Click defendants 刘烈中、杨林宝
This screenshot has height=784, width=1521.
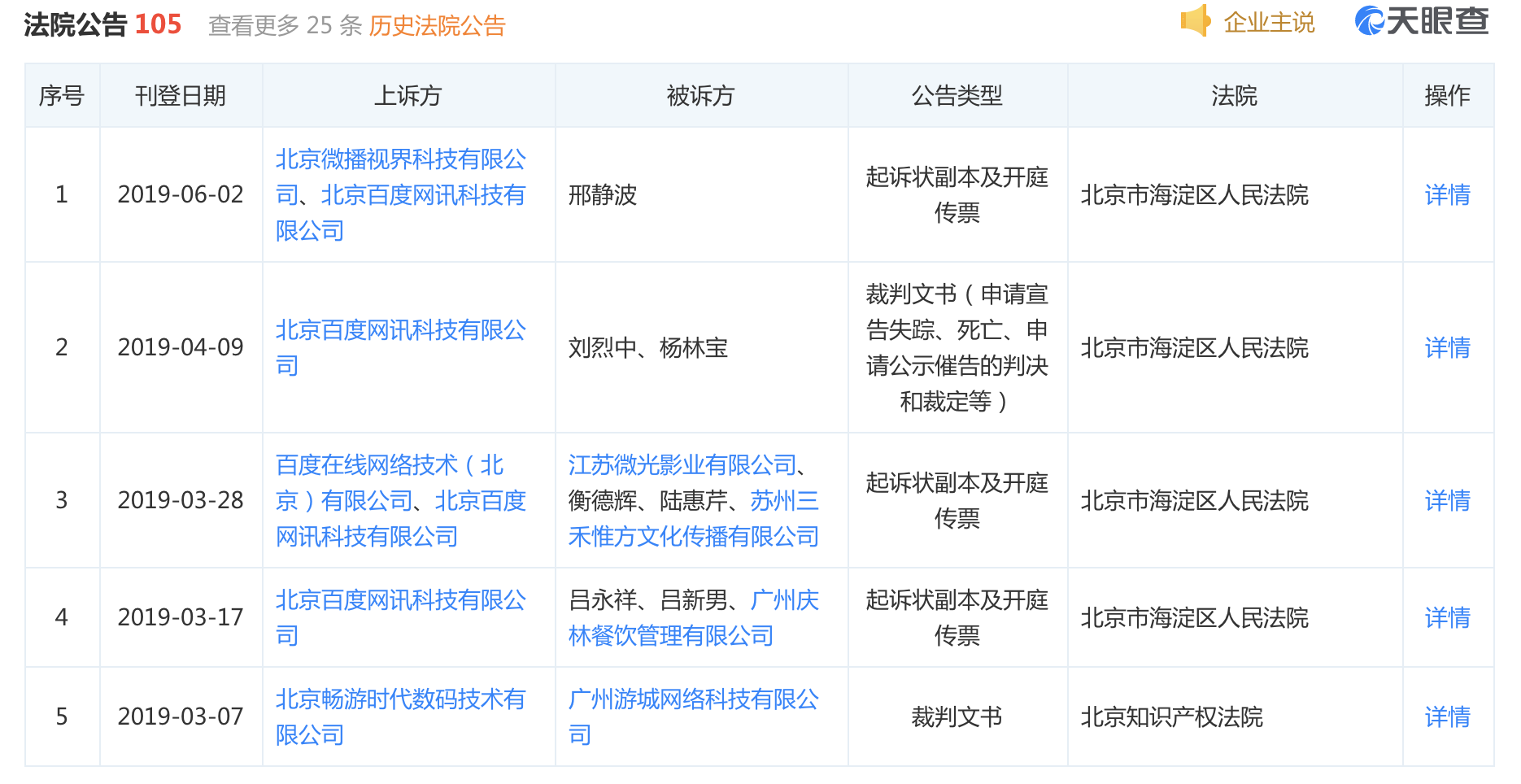648,348
